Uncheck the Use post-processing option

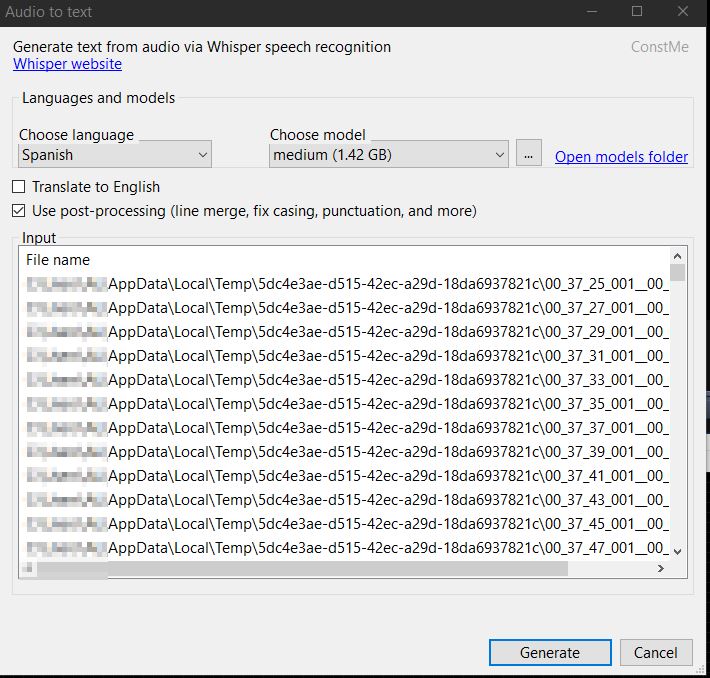click(x=19, y=211)
